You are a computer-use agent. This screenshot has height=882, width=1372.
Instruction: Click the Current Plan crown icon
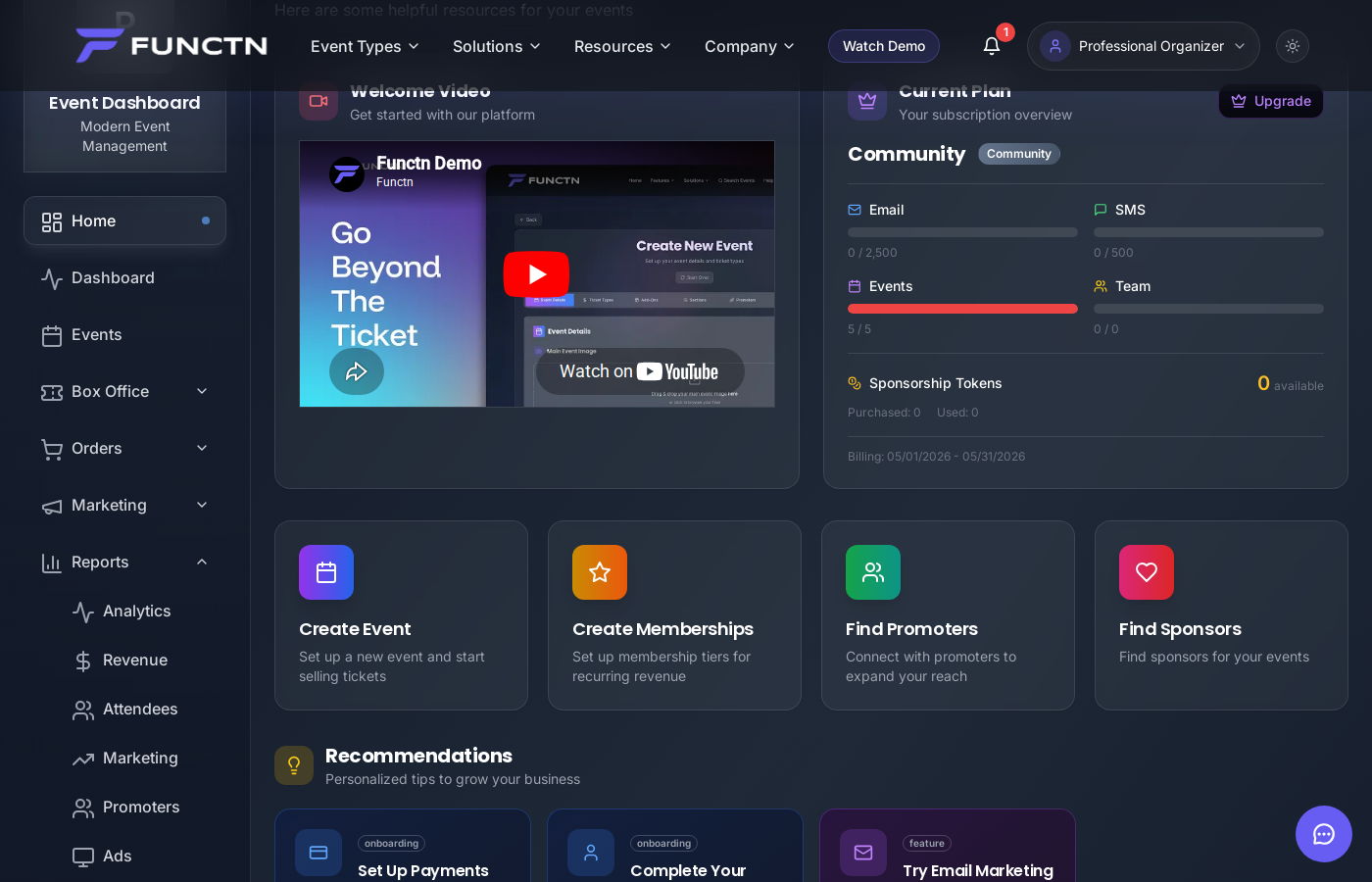pyautogui.click(x=867, y=101)
